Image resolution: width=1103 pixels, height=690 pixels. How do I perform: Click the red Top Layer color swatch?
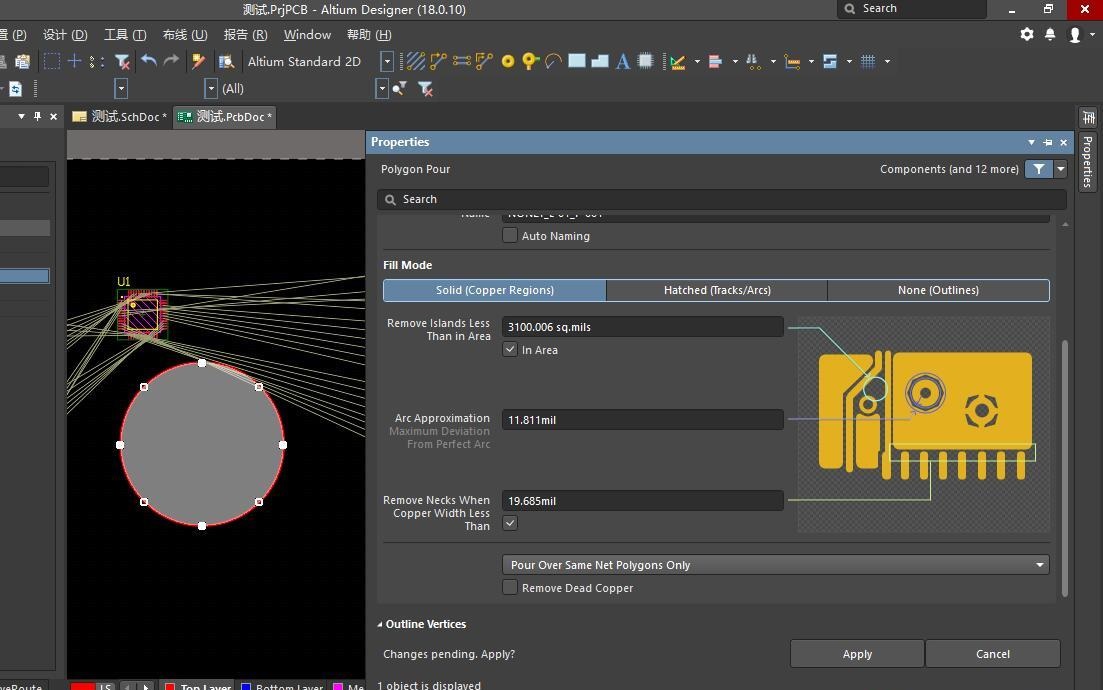[x=170, y=687]
